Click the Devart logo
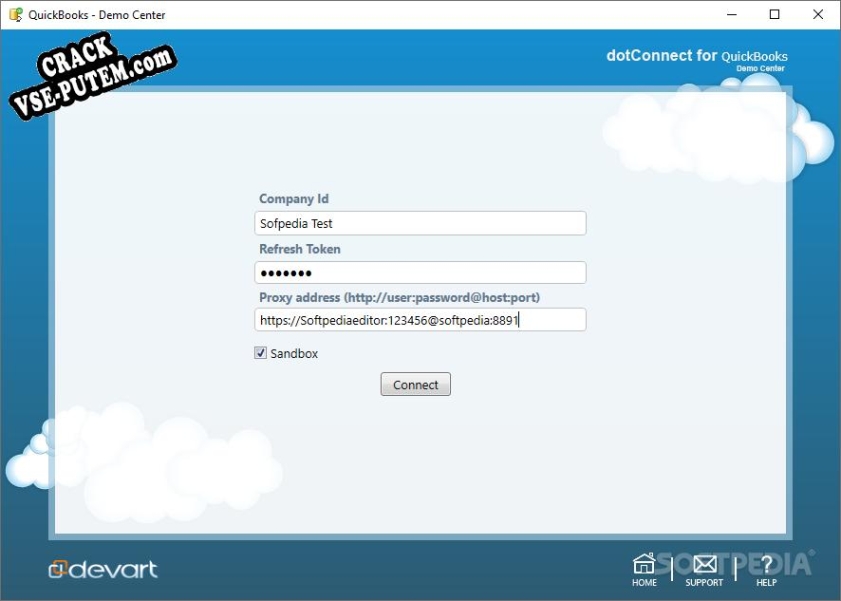 tap(103, 569)
